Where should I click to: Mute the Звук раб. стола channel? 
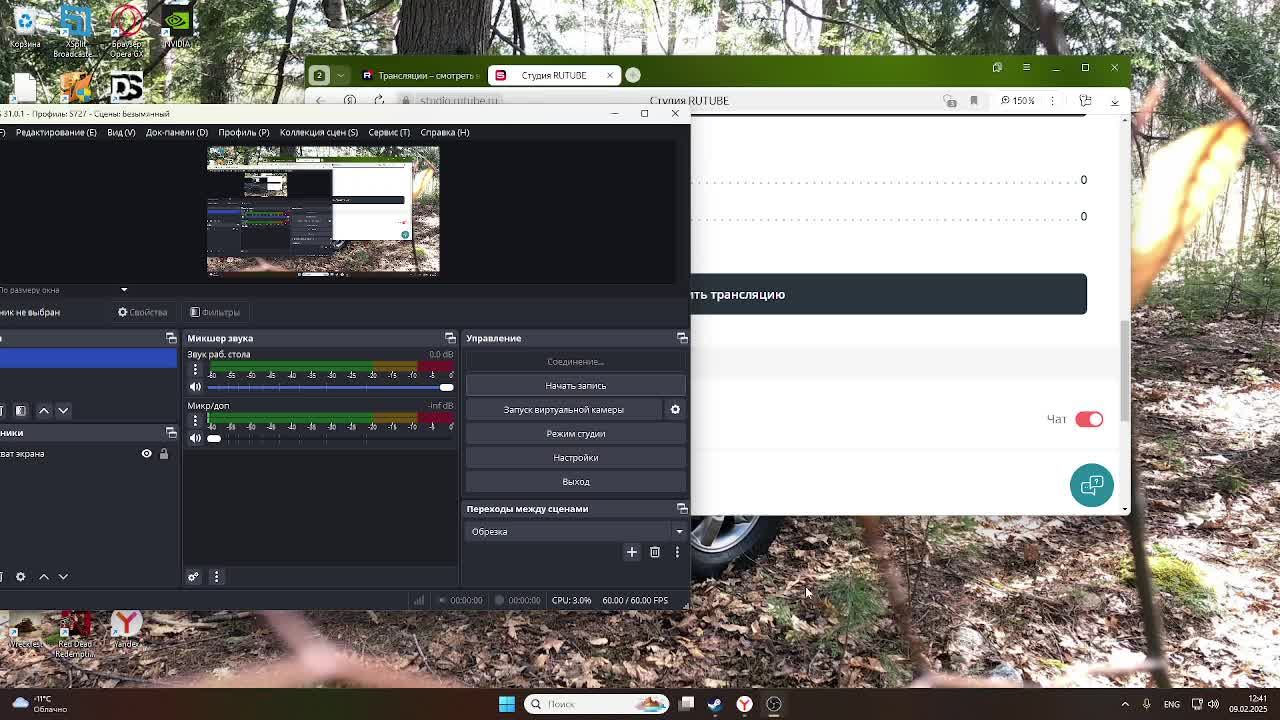point(195,387)
